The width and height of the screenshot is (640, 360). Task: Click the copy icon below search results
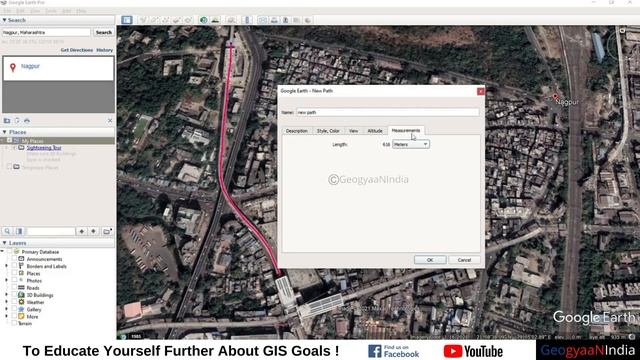click(x=17, y=120)
